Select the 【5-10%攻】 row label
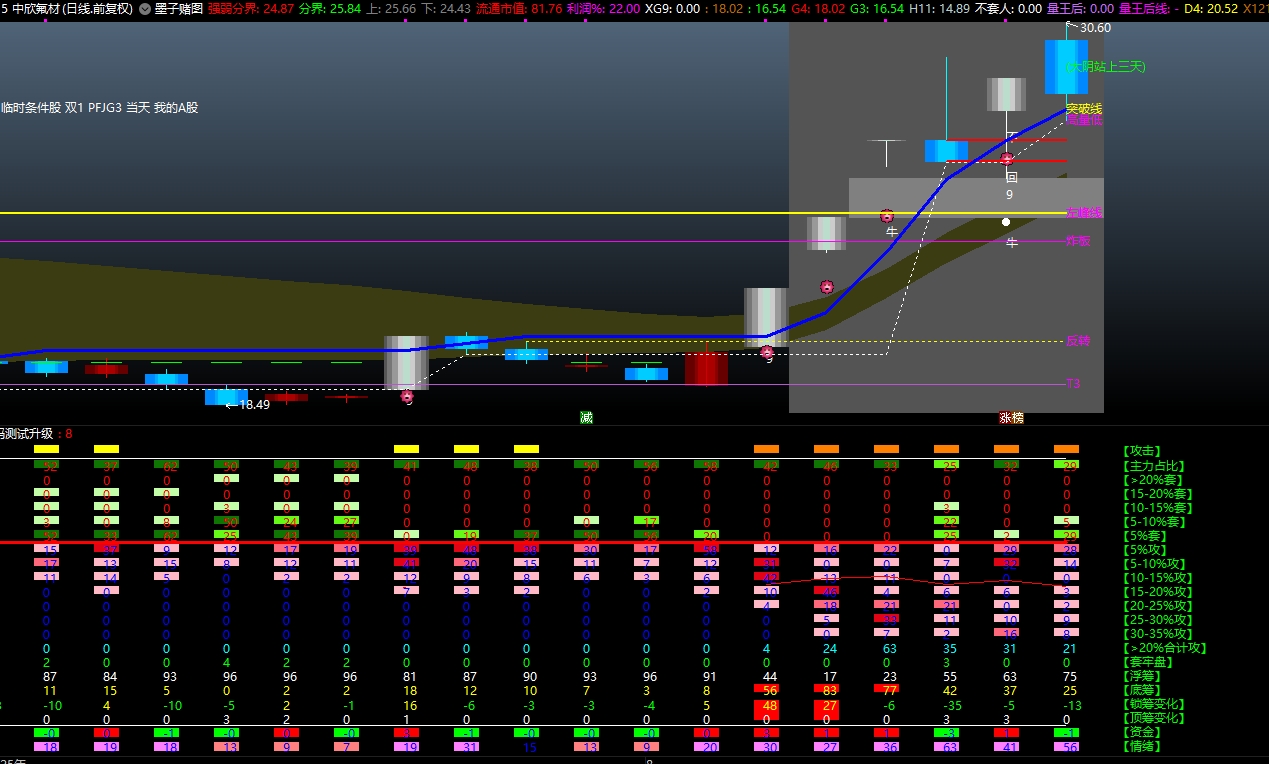Screen dimensions: 1269x764 1155,563
